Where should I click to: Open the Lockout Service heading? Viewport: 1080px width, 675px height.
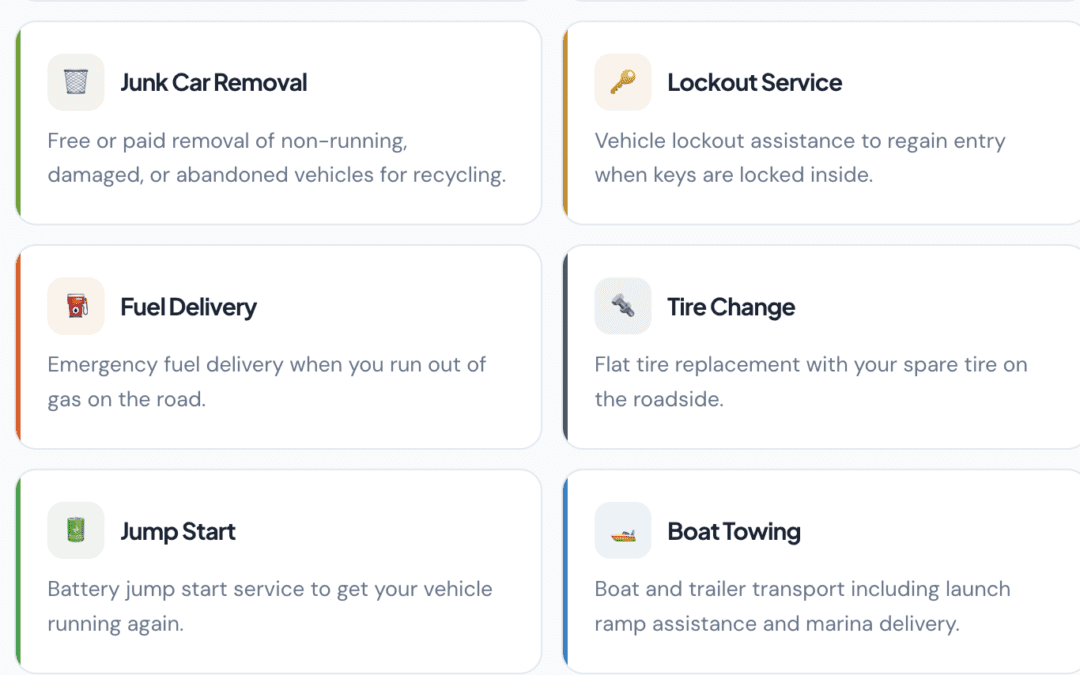pos(754,82)
